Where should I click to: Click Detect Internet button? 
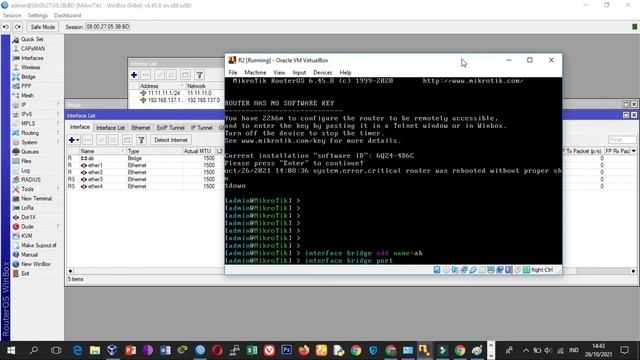coord(171,140)
